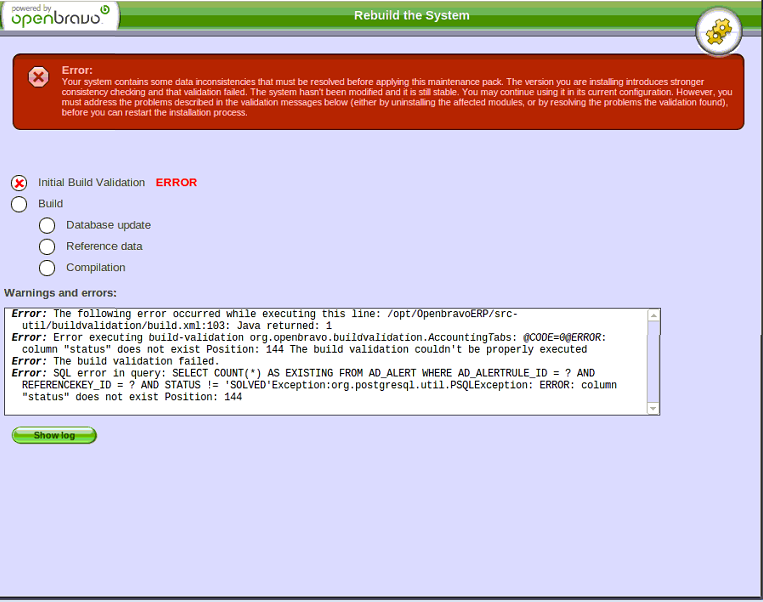Click the Reference data status circle
Screen dimensions: 763x602
pos(47,246)
